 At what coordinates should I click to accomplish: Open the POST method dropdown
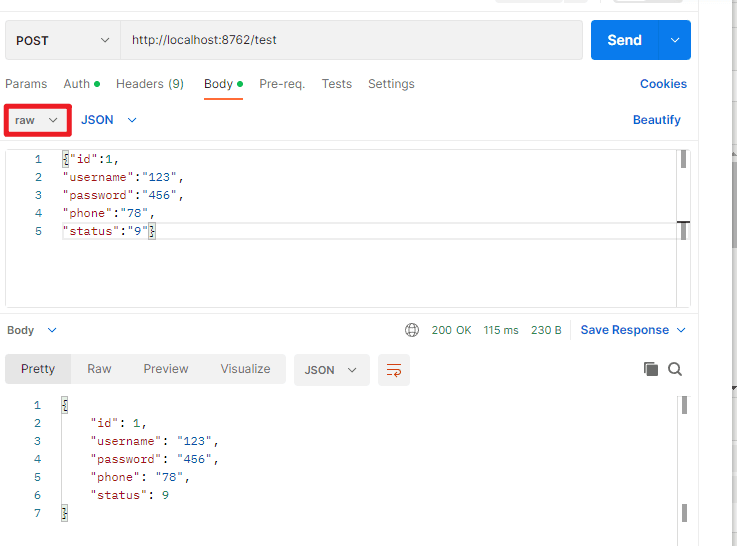[63, 40]
